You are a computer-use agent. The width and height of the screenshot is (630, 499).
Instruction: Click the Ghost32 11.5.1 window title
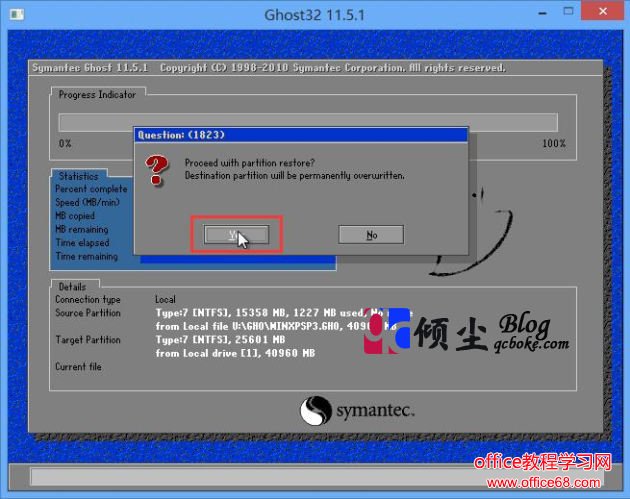315,15
